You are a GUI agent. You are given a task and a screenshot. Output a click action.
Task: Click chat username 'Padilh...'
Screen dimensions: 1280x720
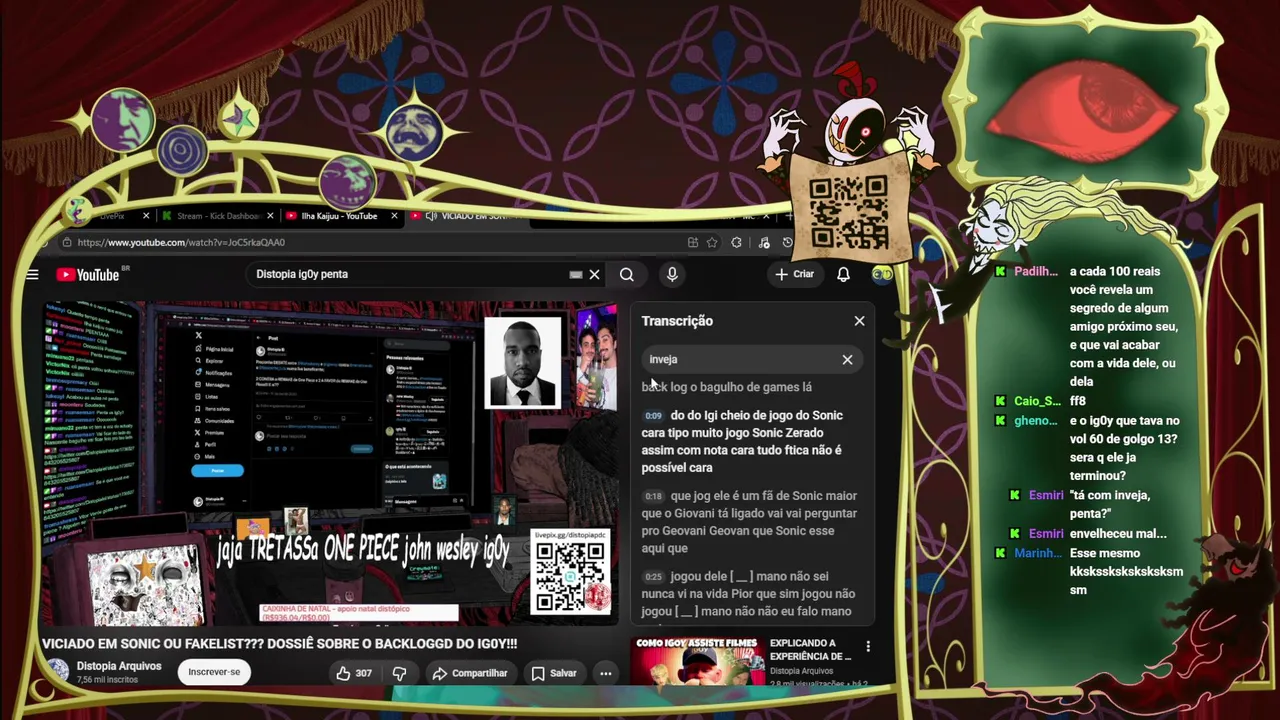(1036, 272)
